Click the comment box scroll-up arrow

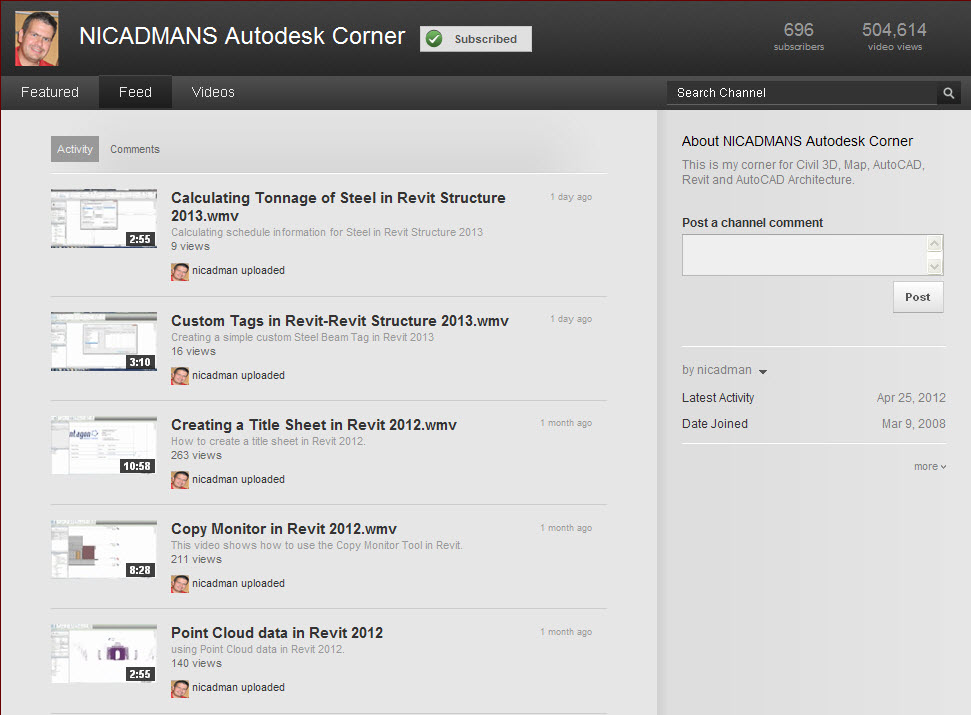coord(934,244)
